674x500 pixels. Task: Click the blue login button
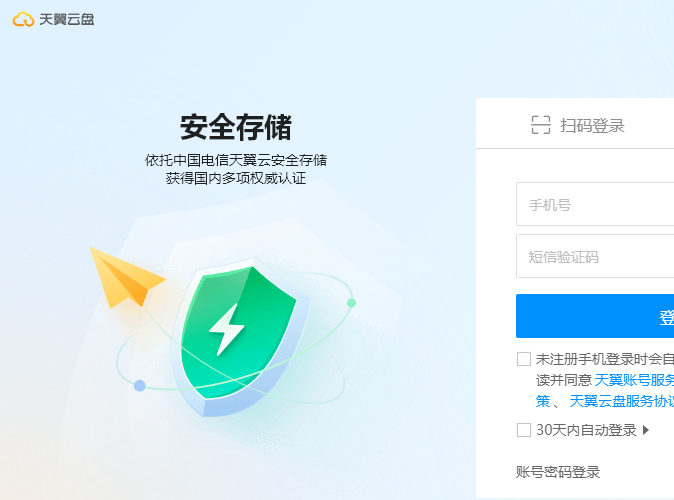[595, 316]
